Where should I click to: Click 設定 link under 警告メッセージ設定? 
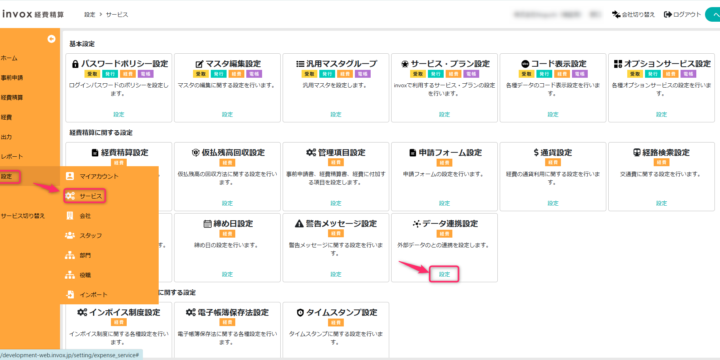[336, 274]
